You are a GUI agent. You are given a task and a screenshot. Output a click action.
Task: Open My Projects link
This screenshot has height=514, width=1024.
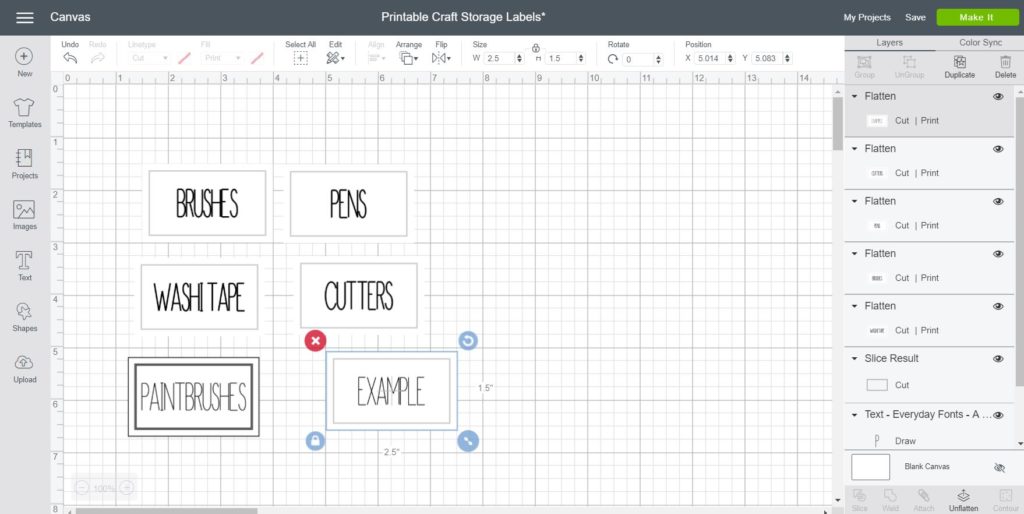(x=867, y=17)
